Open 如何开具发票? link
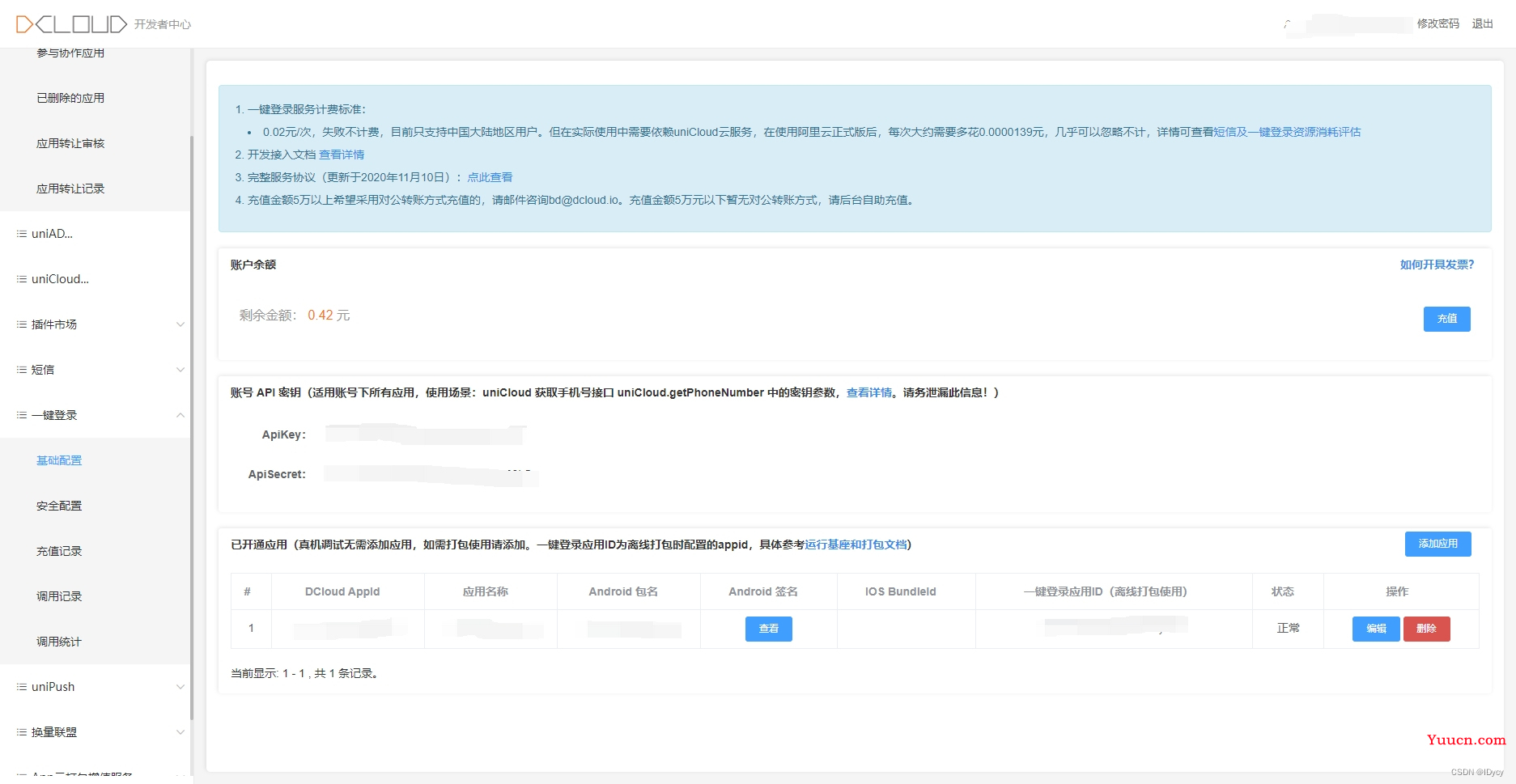 pos(1437,265)
